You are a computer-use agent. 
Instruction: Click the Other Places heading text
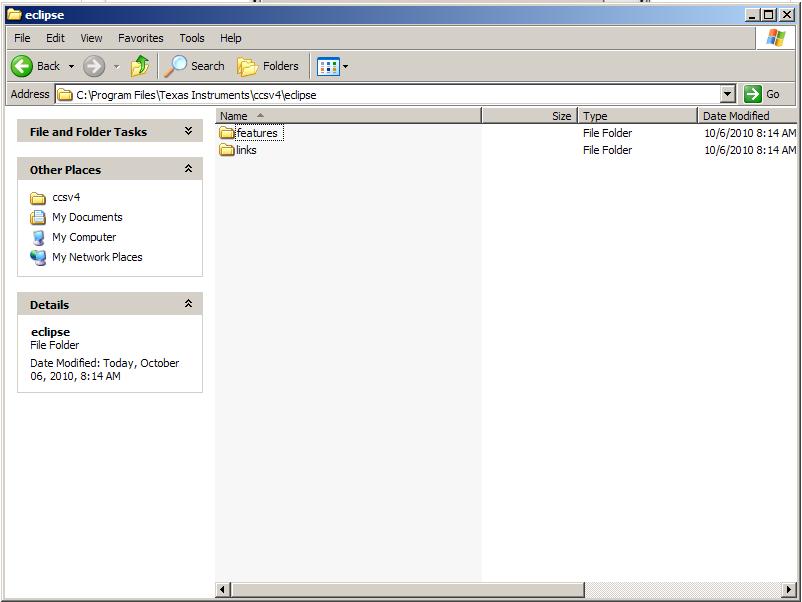tap(65, 170)
